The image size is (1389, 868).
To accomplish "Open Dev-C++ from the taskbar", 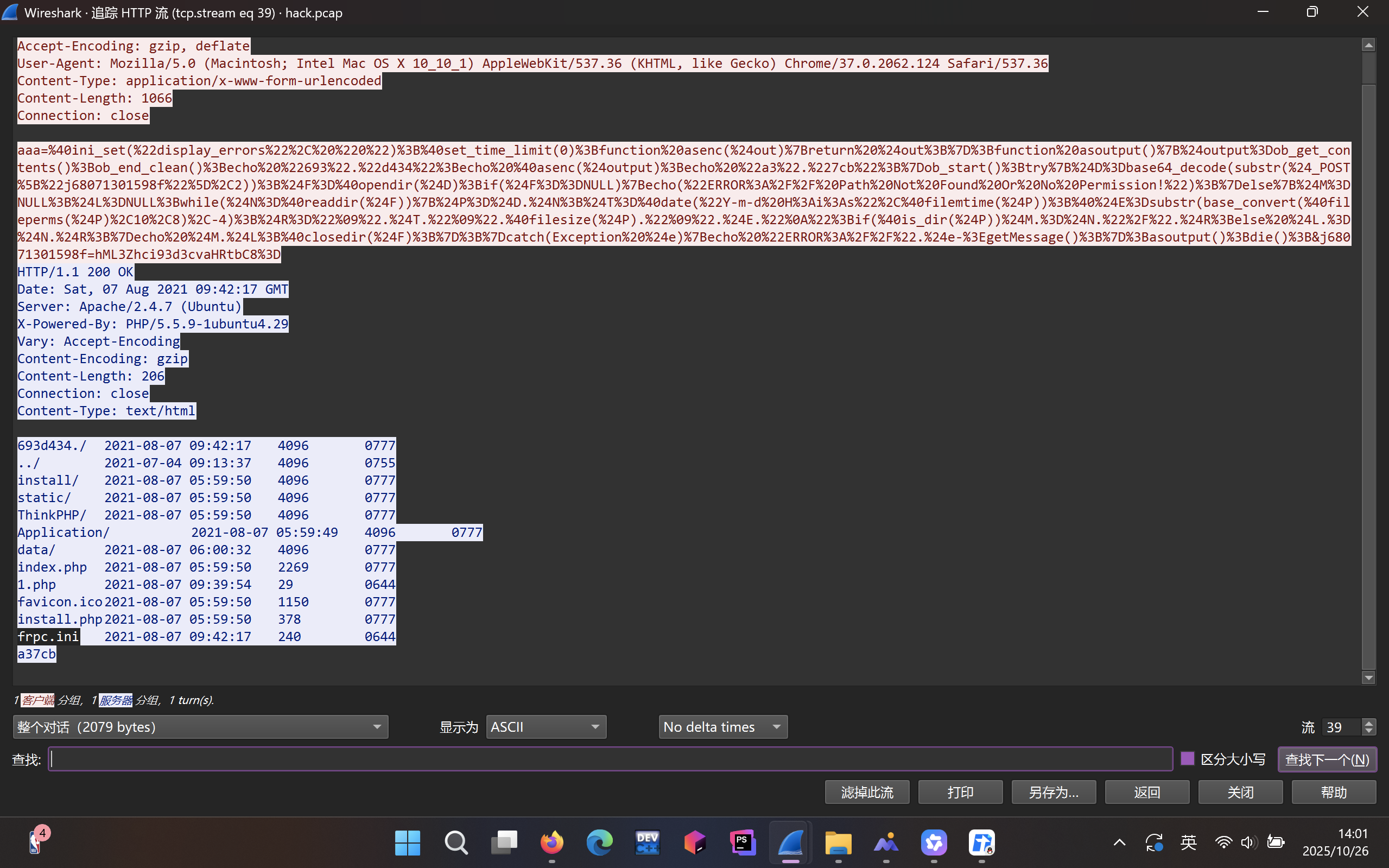I will click(x=648, y=842).
